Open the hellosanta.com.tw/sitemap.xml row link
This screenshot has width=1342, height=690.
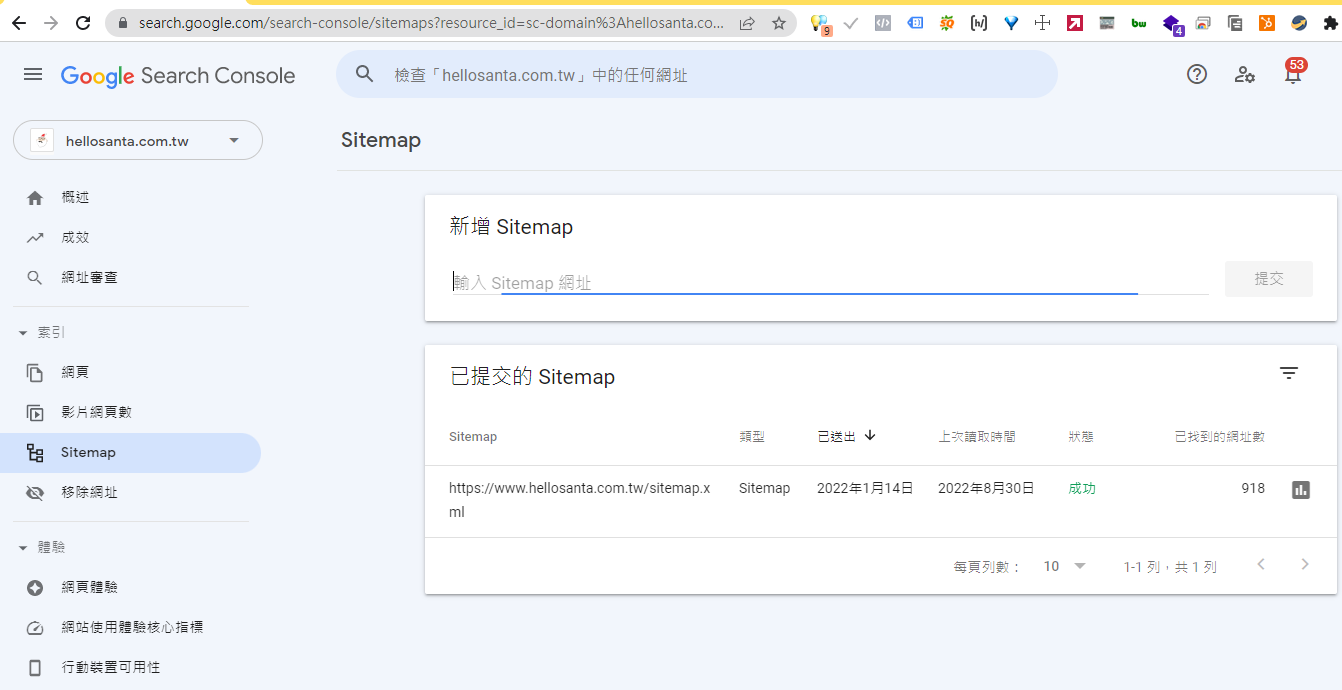580,500
